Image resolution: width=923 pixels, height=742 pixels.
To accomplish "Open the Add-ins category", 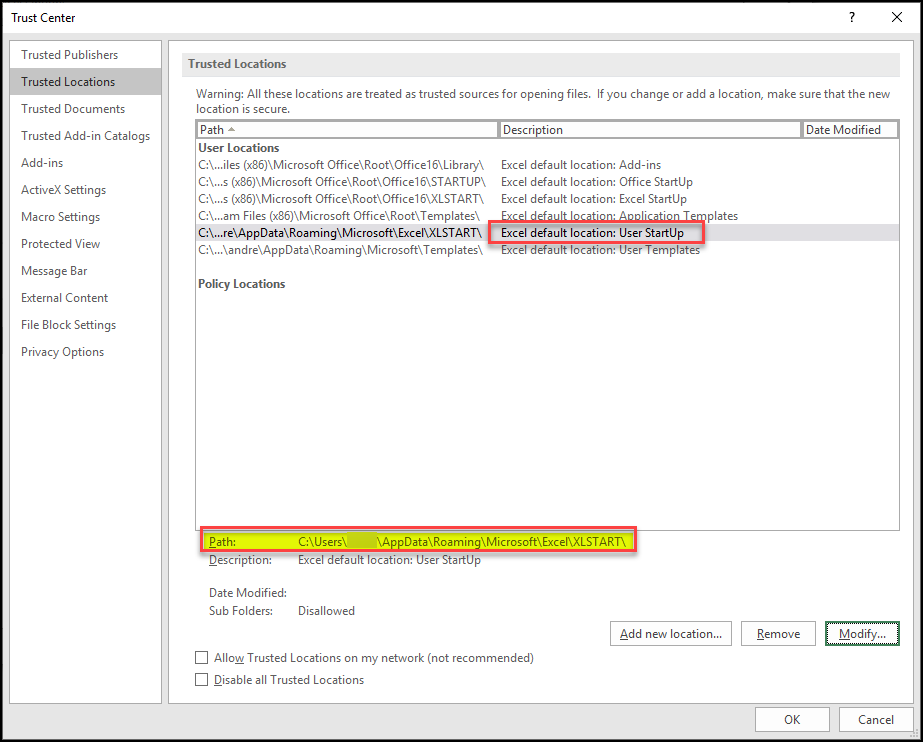I will point(42,162).
